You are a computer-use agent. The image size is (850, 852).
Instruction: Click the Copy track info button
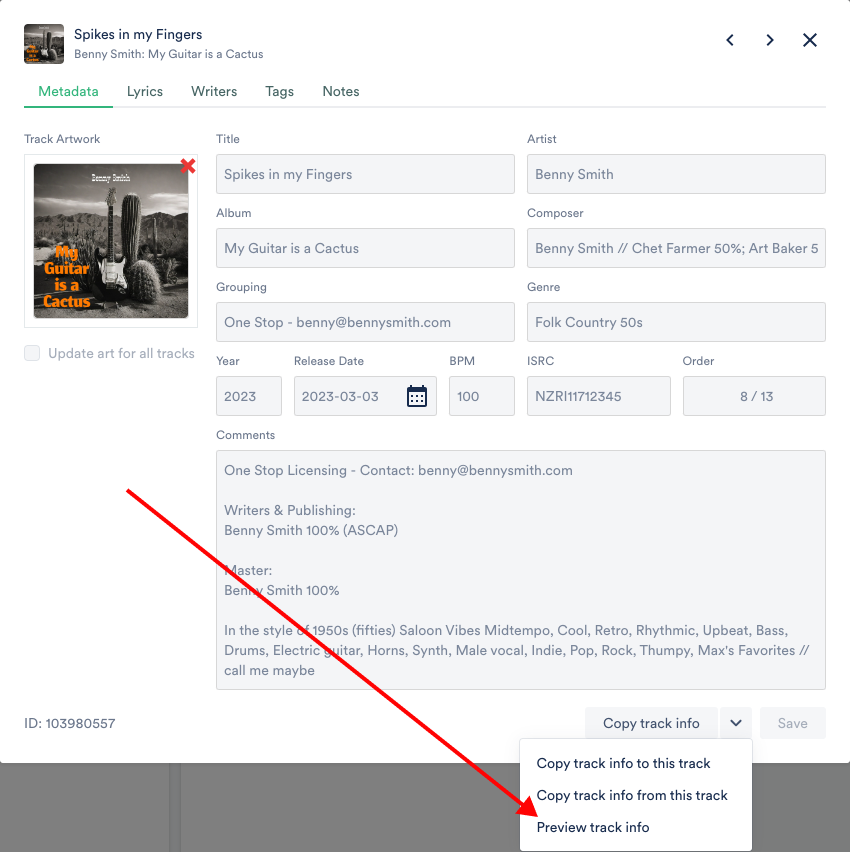[x=651, y=723]
